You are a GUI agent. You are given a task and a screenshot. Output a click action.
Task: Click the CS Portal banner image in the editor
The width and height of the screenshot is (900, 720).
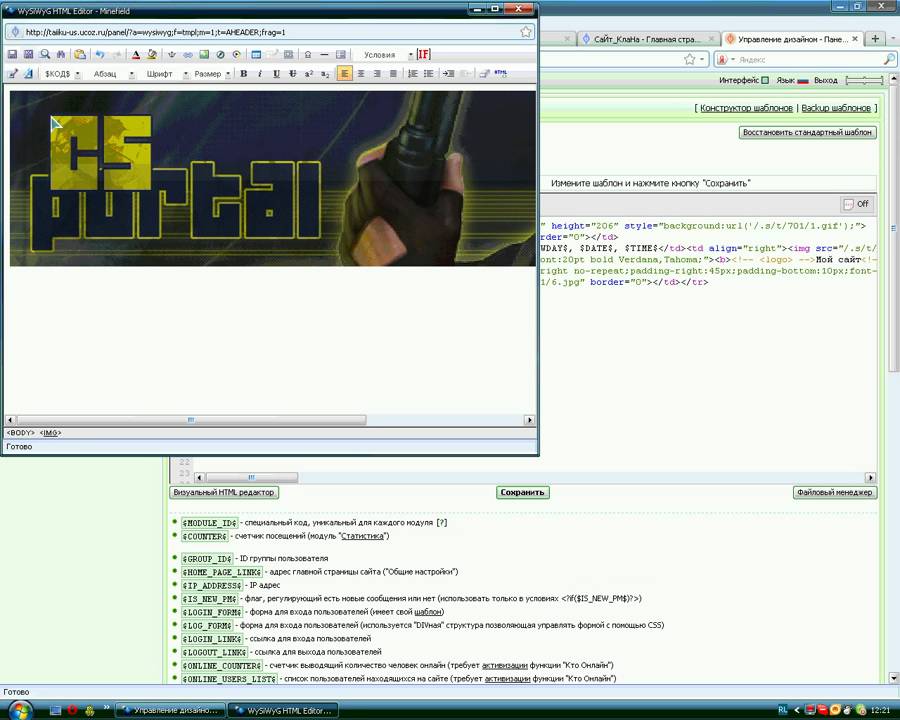(273, 178)
